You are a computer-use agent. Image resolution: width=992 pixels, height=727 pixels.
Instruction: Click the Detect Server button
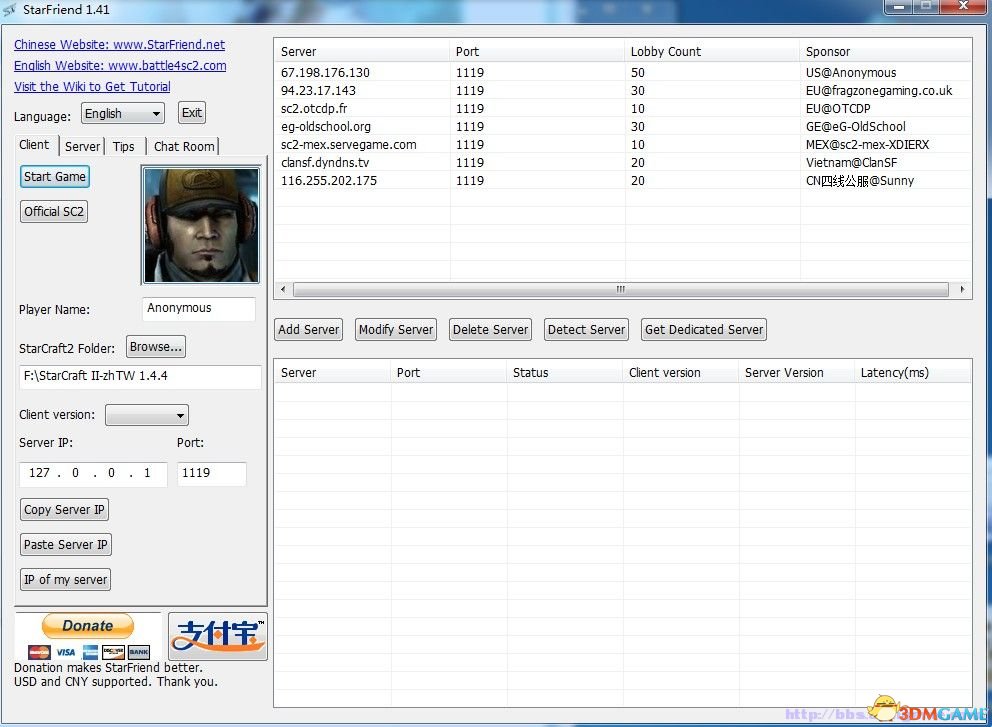[x=586, y=330]
